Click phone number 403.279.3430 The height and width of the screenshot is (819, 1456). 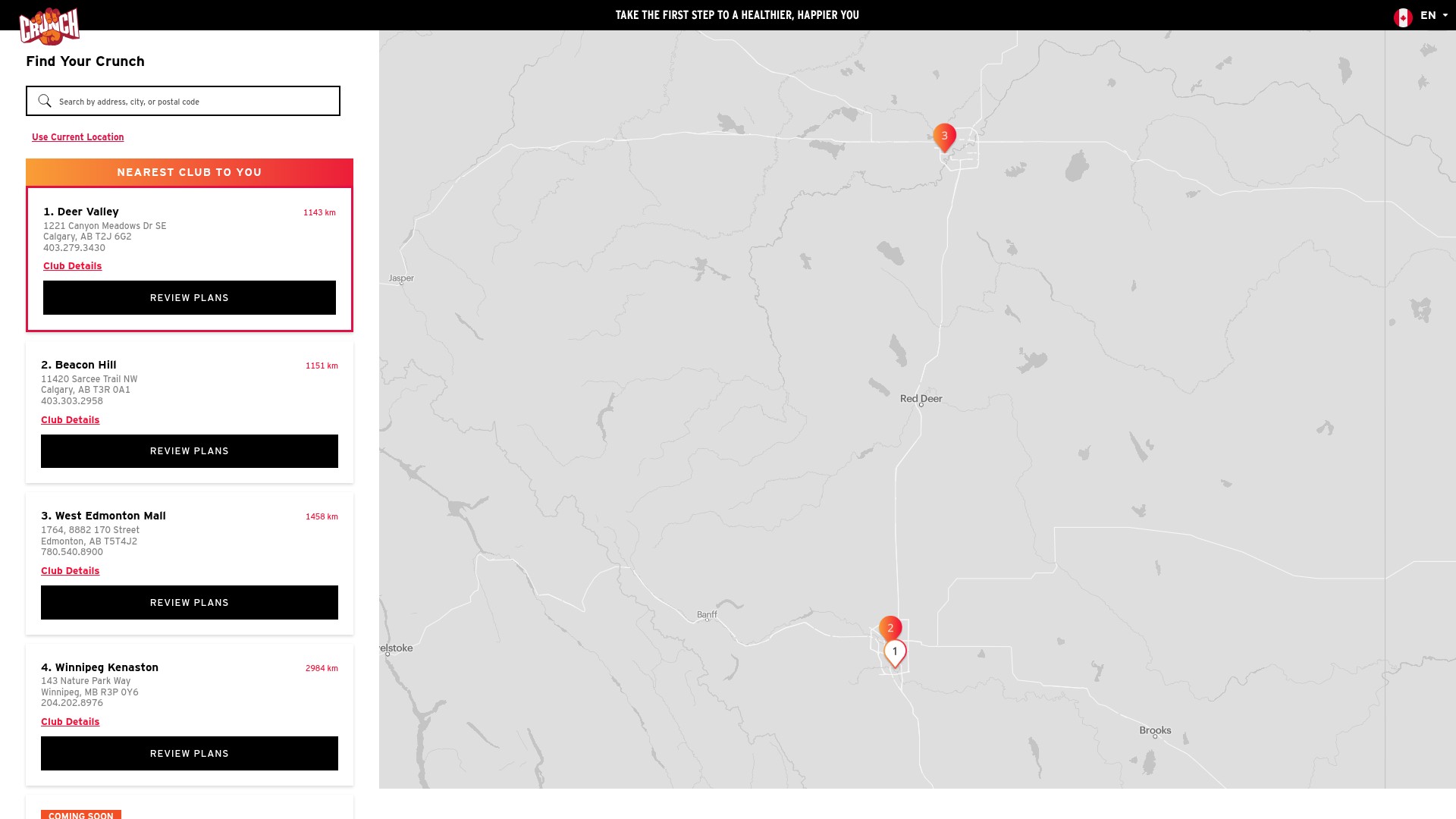[x=74, y=248]
